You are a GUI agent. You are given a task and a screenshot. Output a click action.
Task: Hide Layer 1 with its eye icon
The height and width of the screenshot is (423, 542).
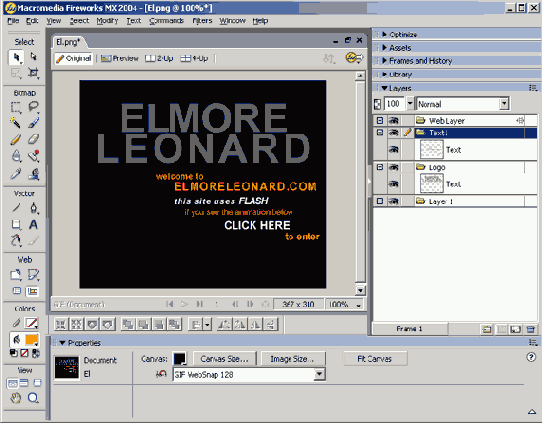click(x=394, y=201)
